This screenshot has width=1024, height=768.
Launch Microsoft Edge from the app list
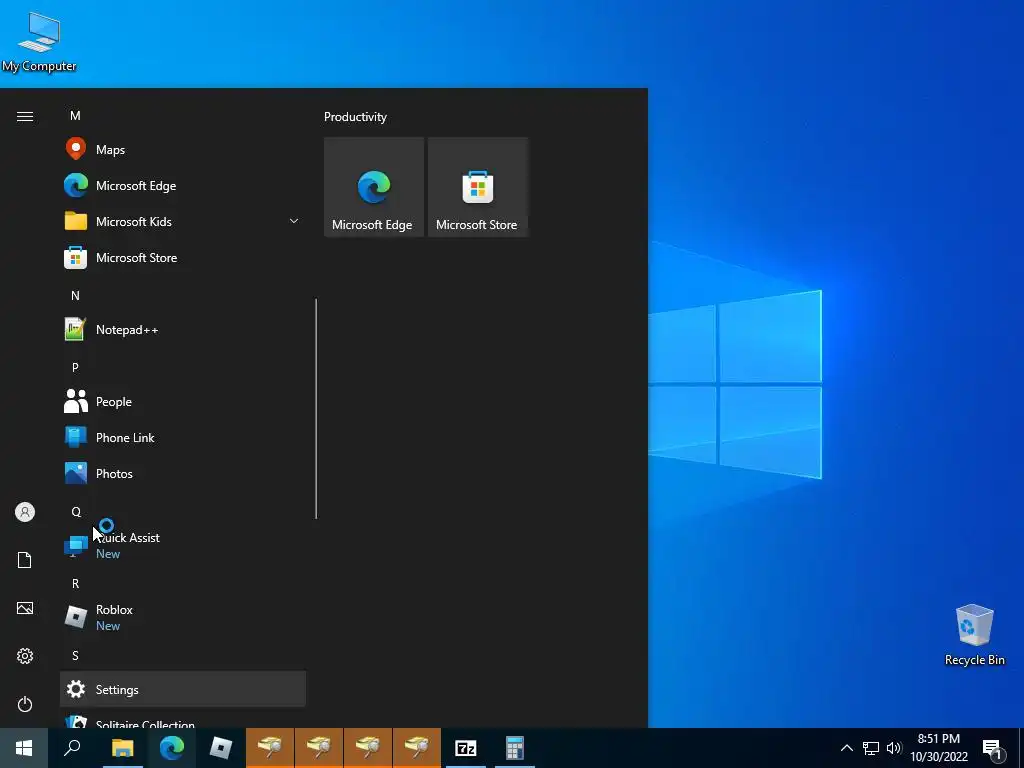[x=183, y=185]
